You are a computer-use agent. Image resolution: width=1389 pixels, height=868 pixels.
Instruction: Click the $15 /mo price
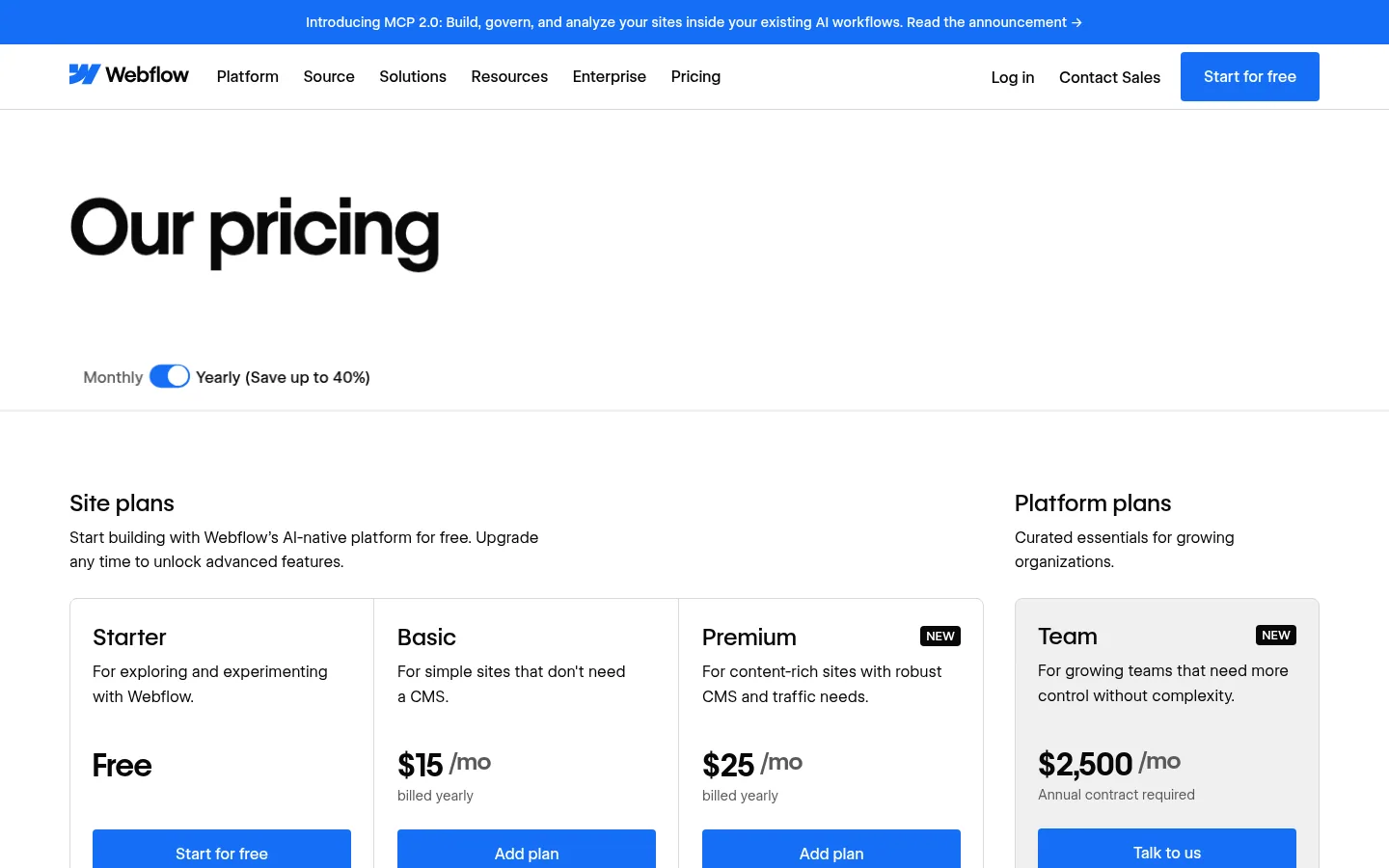coord(444,764)
